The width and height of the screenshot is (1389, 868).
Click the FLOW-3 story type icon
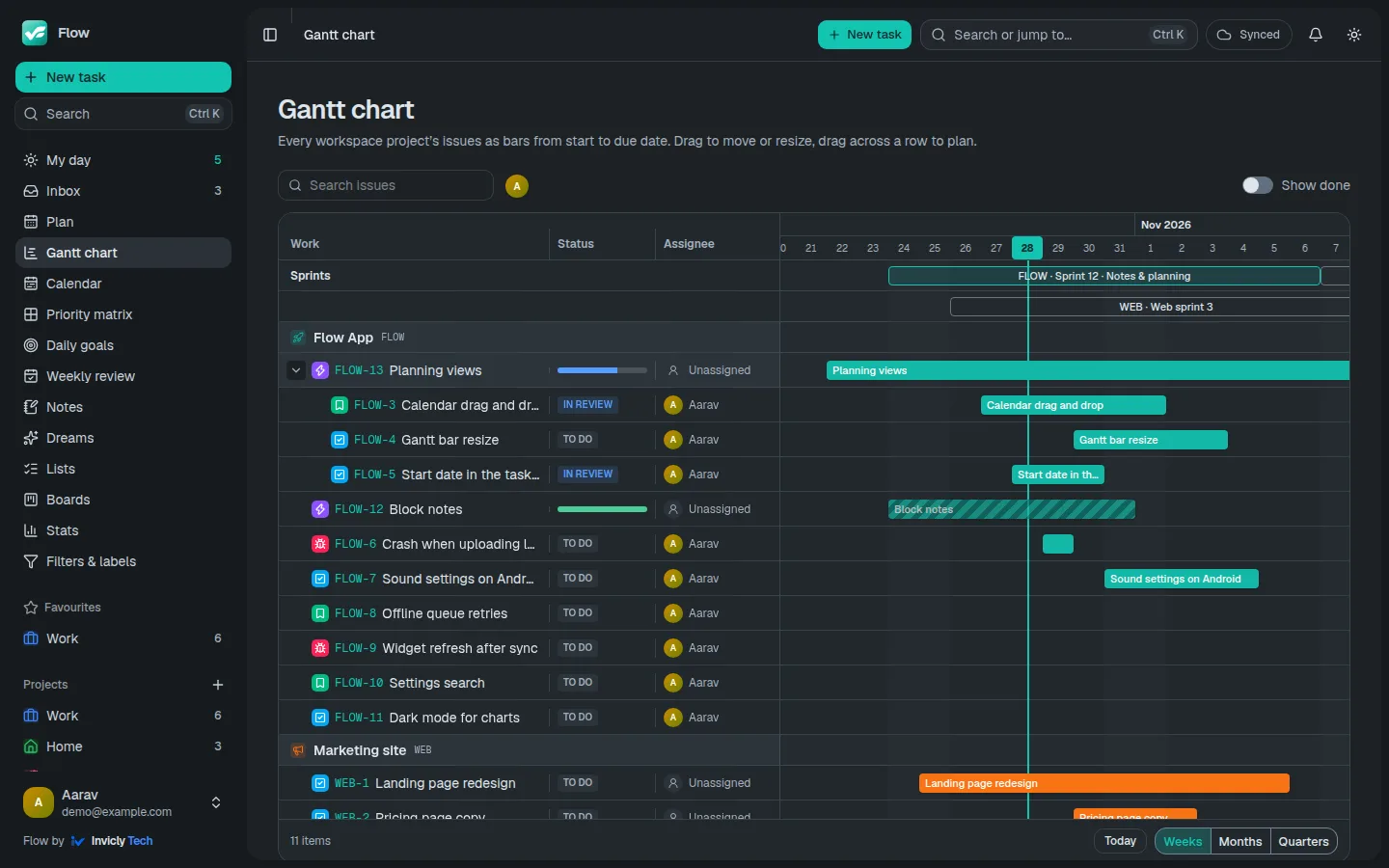click(340, 405)
